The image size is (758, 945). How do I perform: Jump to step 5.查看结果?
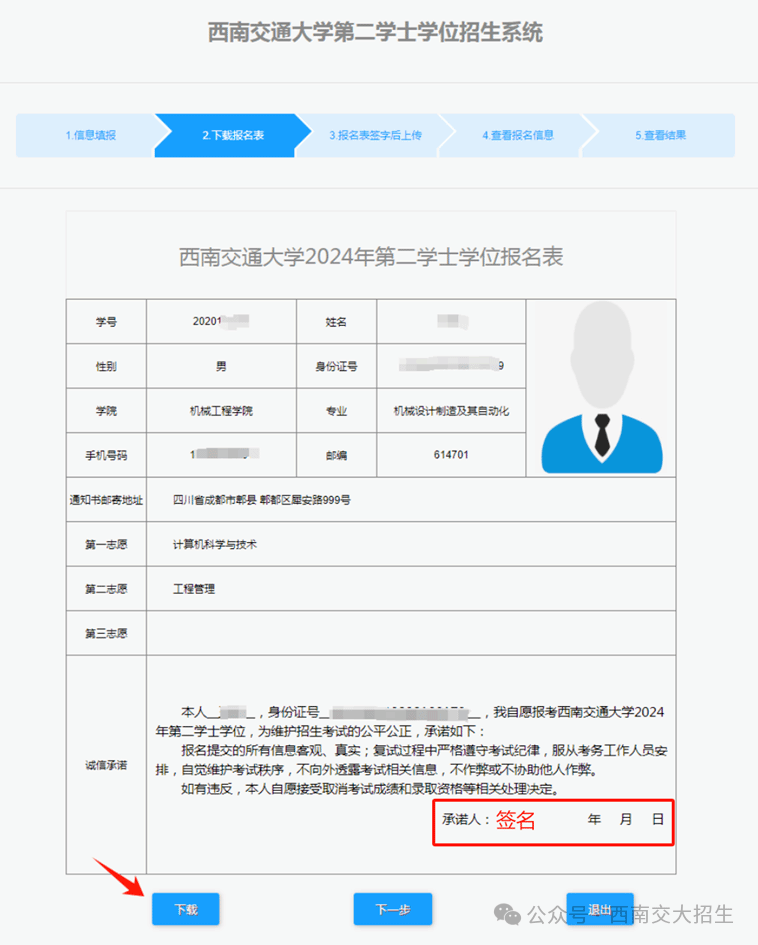click(660, 135)
